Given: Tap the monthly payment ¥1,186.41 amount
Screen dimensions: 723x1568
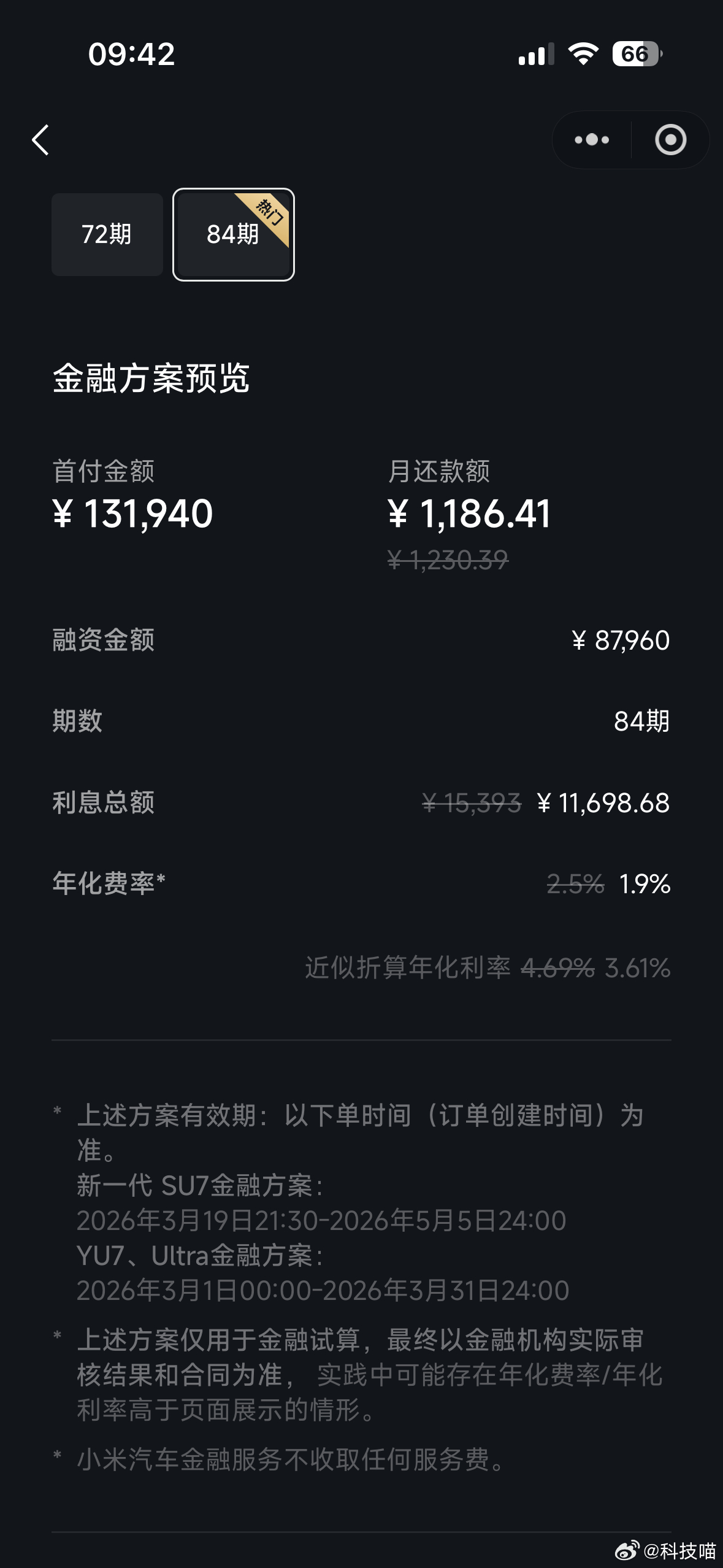Looking at the screenshot, I should 469,513.
